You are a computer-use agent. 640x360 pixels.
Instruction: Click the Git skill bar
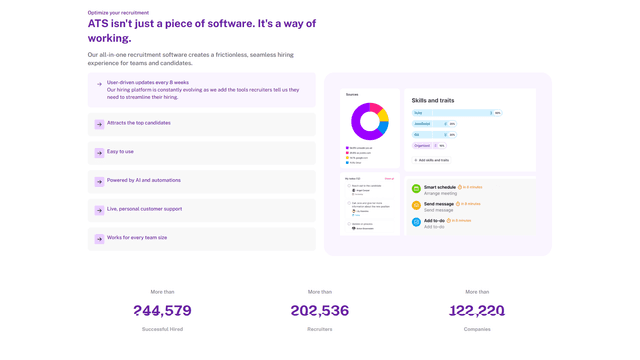coord(434,135)
